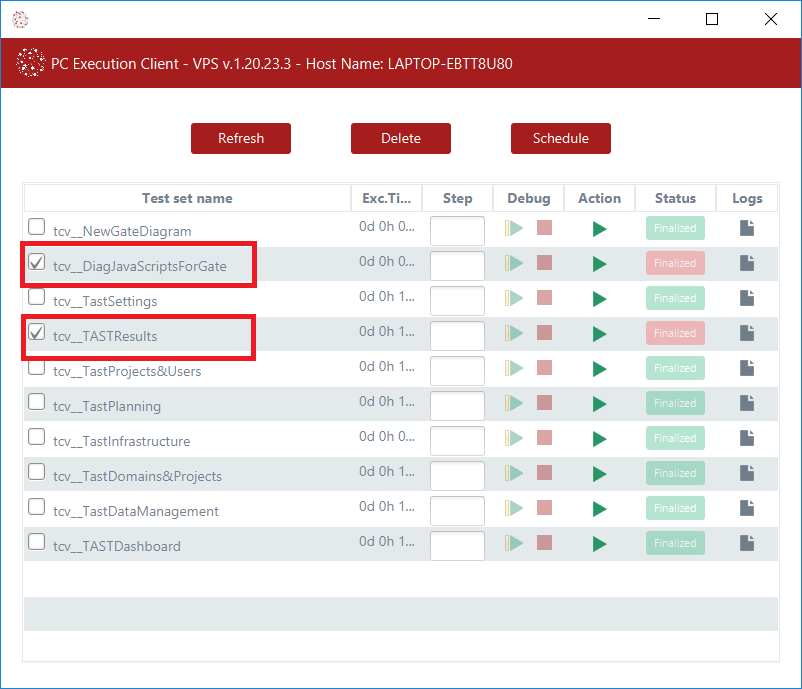802x689 pixels.
Task: Start step debug for tcv__TastDataManagement
Action: 514,508
